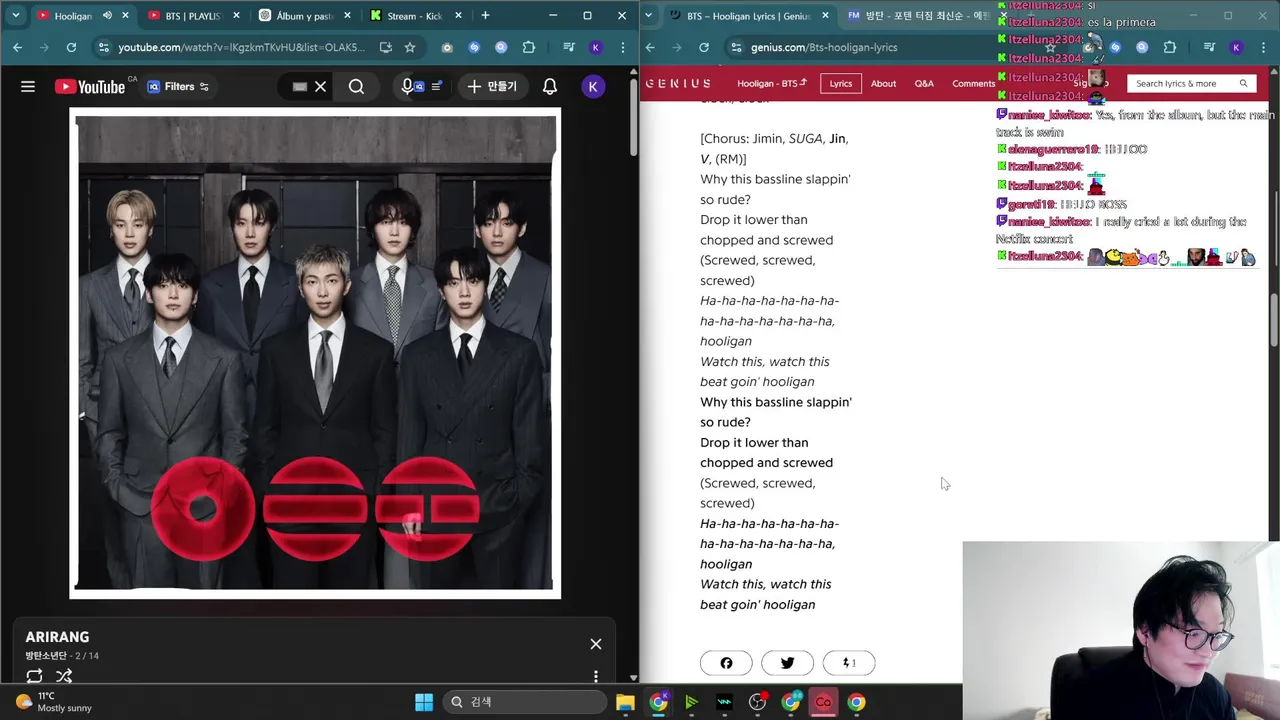The height and width of the screenshot is (720, 1280).
Task: Open the extensions puzzle menu in YouTube window
Action: (x=529, y=47)
